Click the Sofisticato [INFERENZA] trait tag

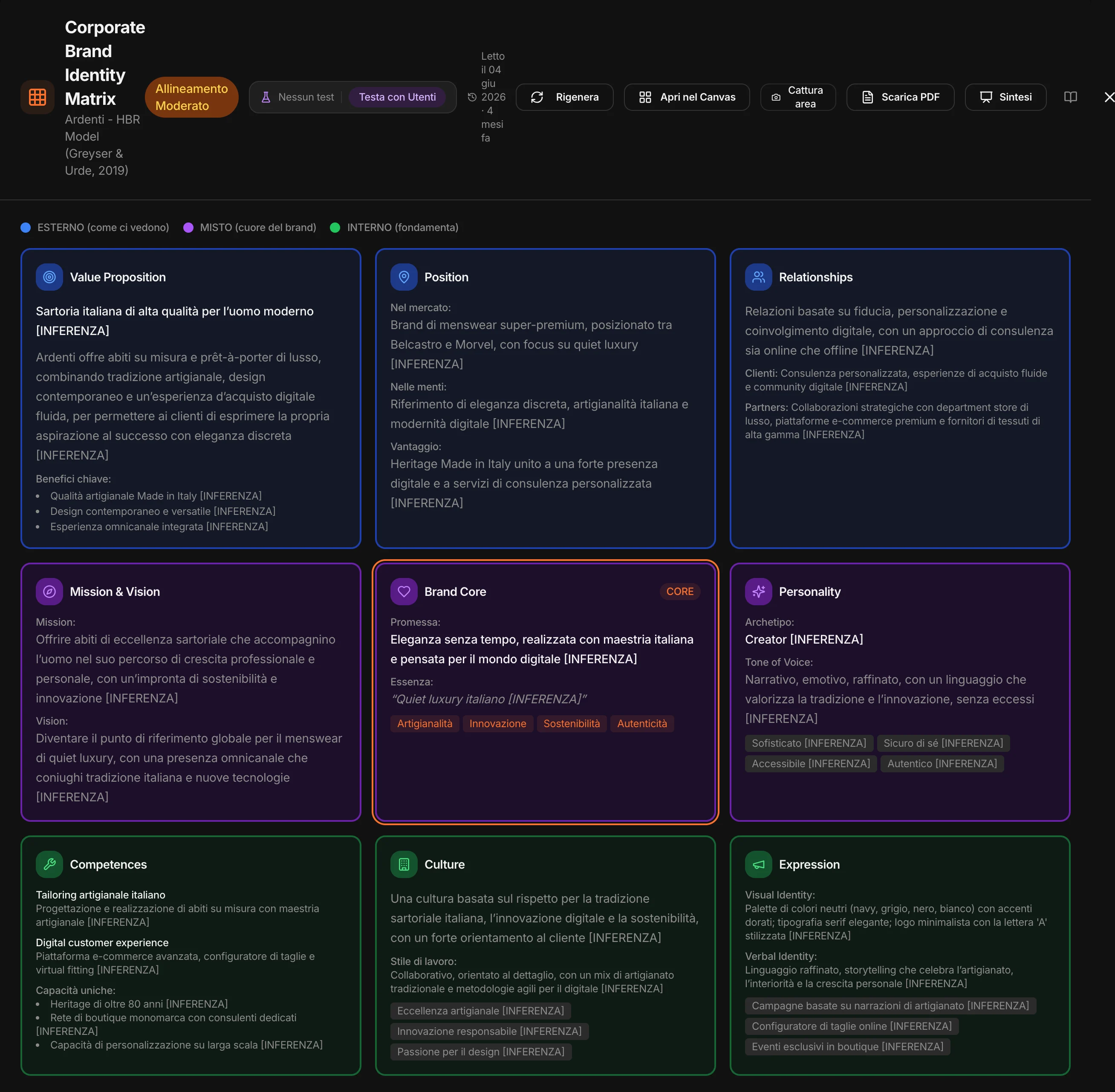click(x=809, y=743)
